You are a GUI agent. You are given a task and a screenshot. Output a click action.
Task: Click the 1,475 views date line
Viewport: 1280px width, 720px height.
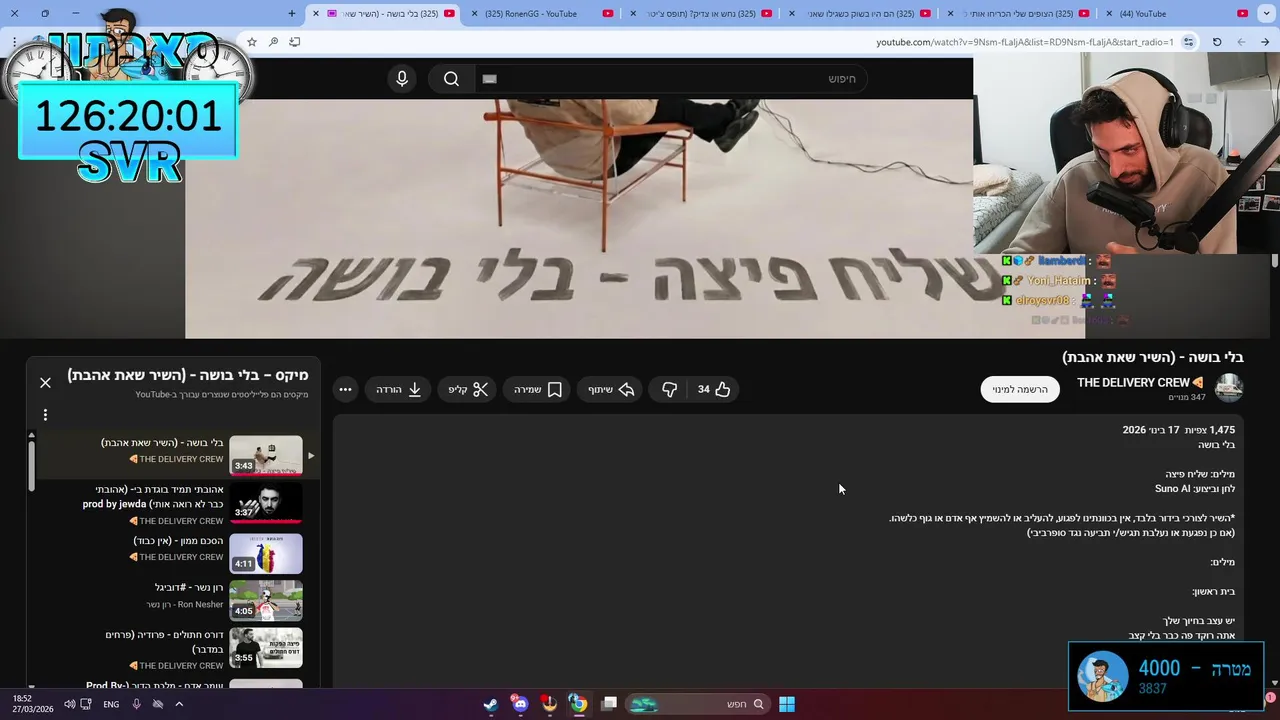coord(1178,430)
